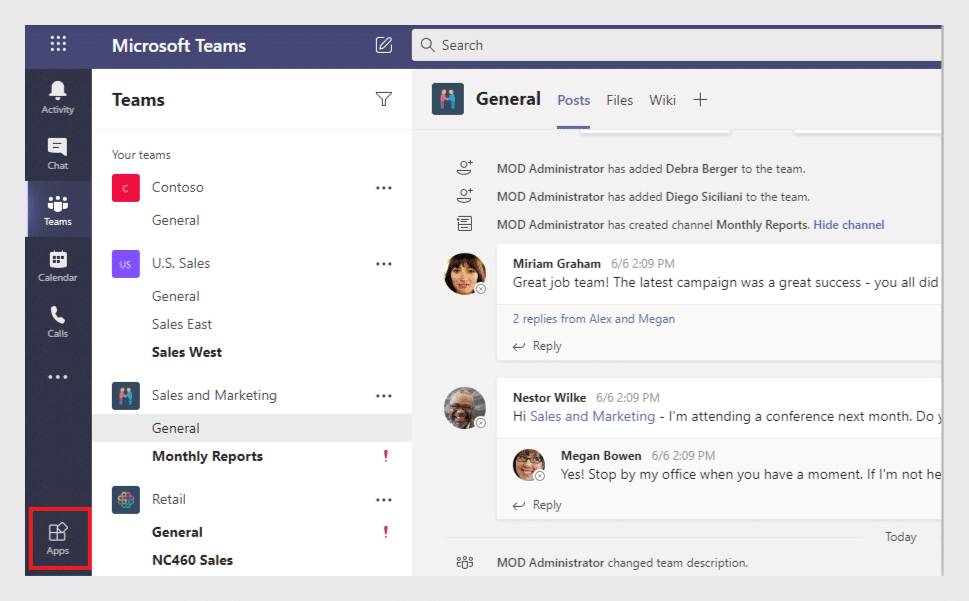Open Retail General channel
969x601 pixels.
[x=177, y=532]
